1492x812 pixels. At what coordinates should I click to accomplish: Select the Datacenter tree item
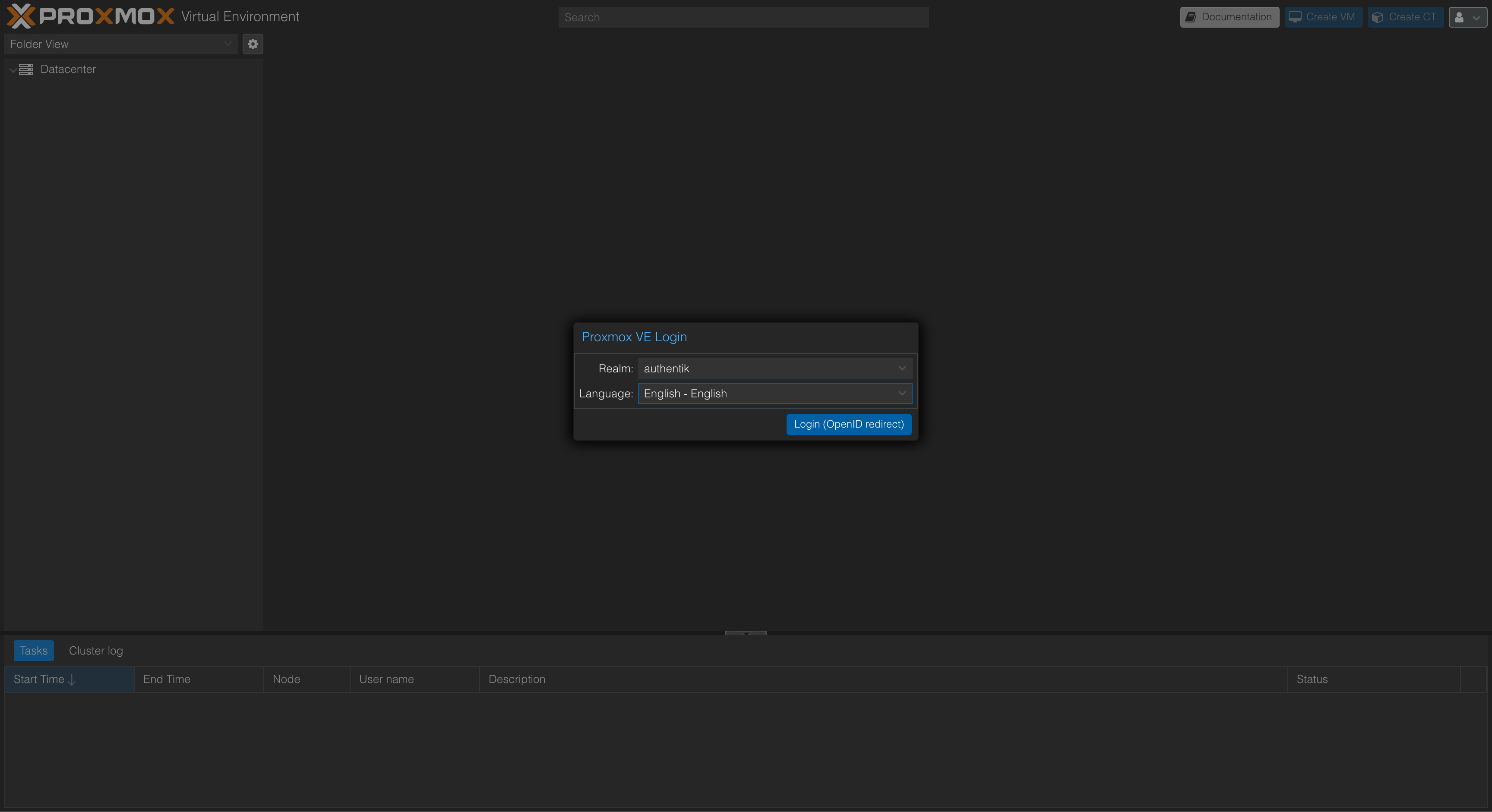coord(68,69)
